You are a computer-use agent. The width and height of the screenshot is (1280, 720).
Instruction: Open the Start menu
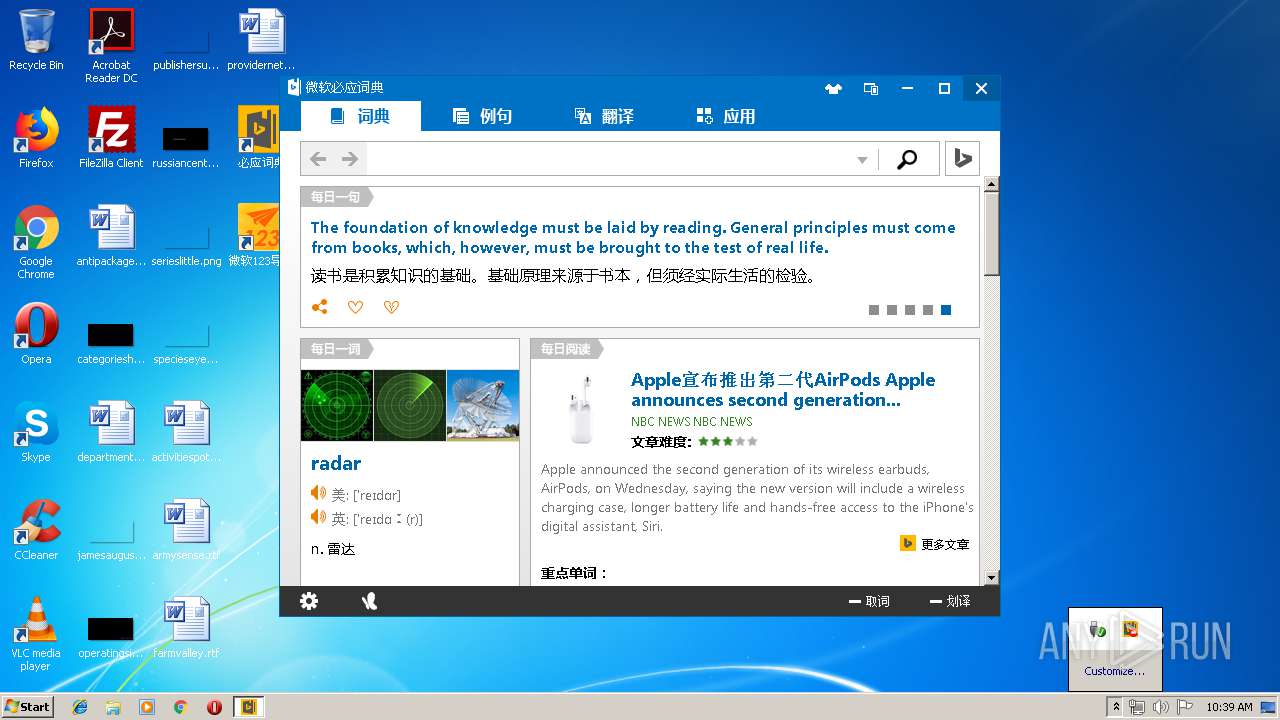point(27,706)
